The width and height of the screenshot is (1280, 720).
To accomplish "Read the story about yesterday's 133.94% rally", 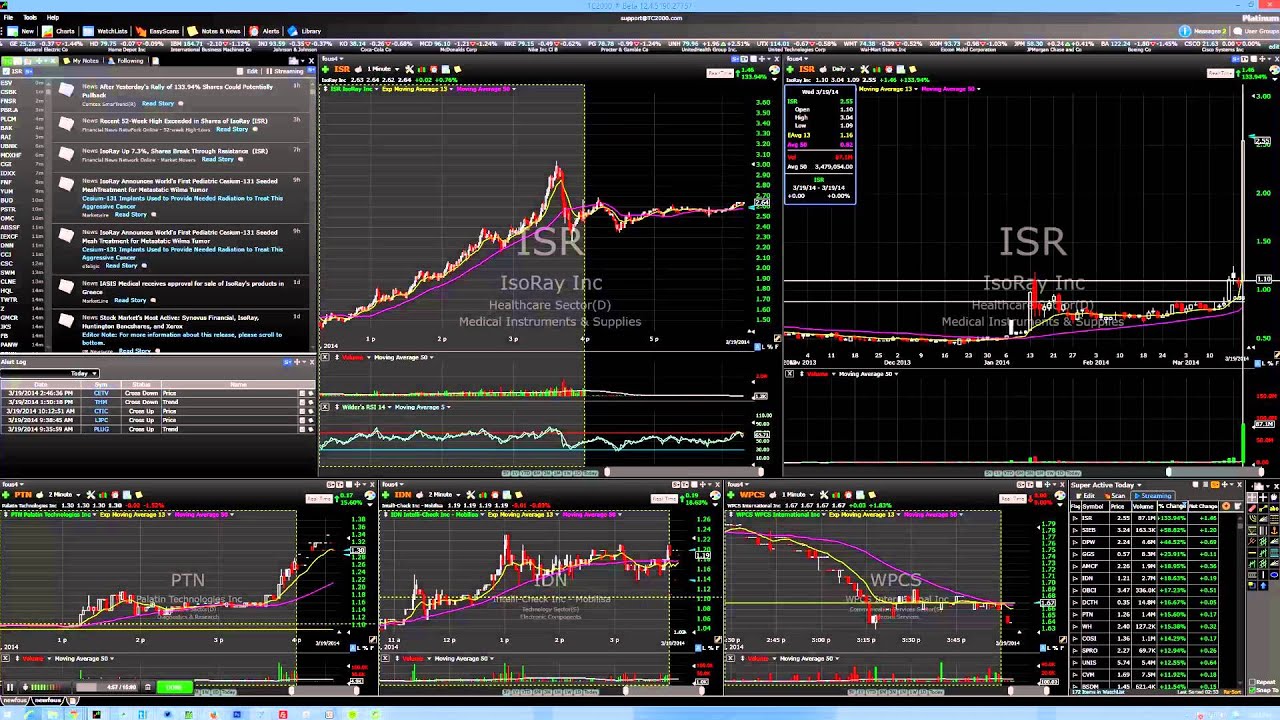I will (158, 103).
